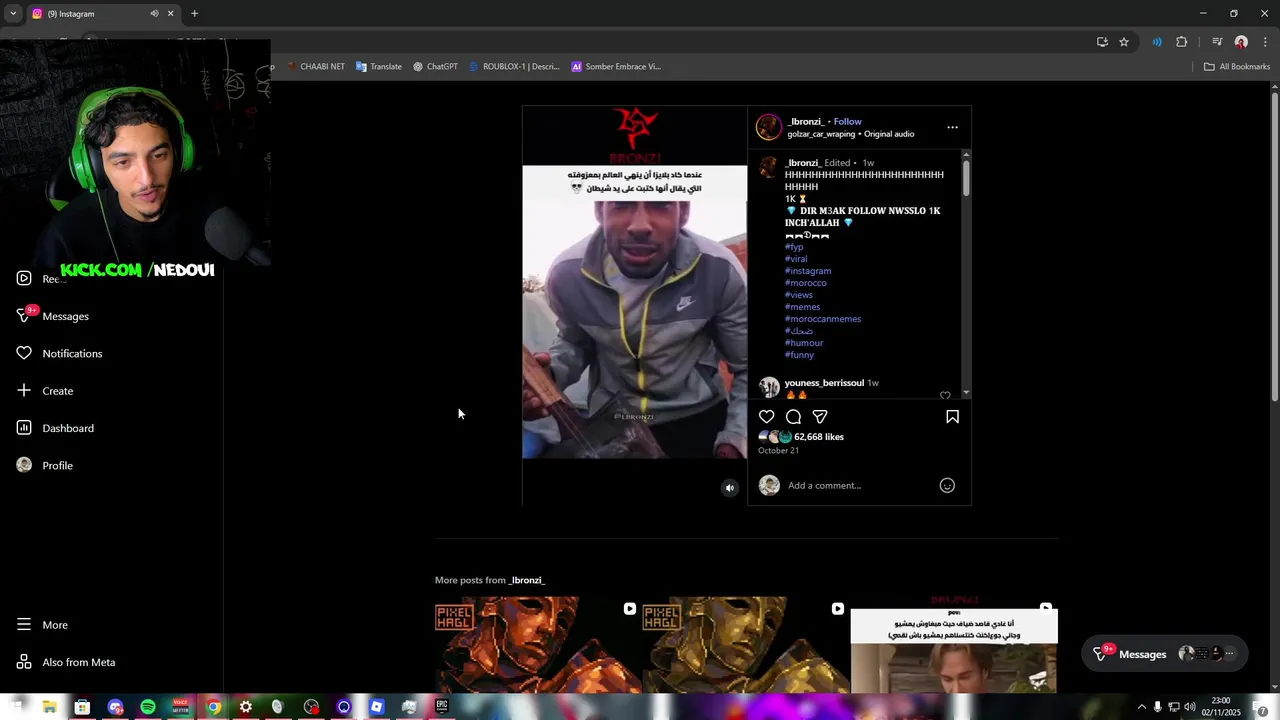Screen dimensions: 1280x720
Task: Open the second golden Pixel Hagl reel thumbnail
Action: point(746,646)
